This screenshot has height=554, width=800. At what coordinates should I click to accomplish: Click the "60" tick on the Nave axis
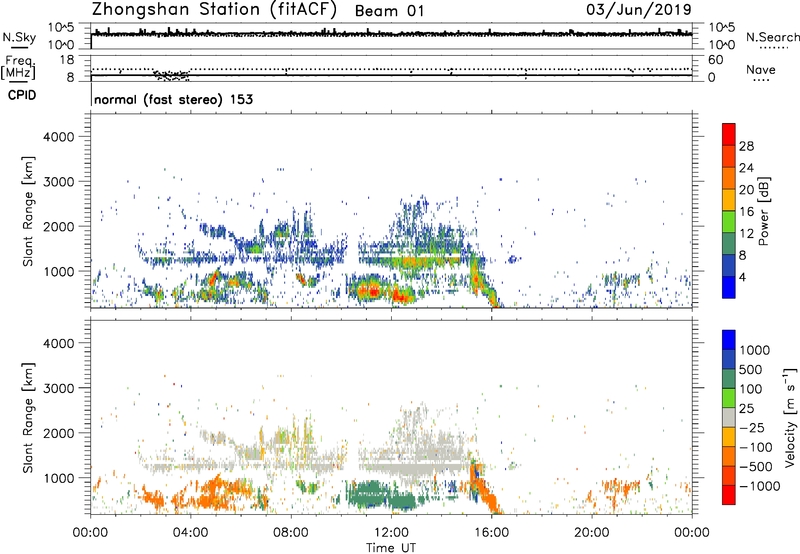point(715,60)
